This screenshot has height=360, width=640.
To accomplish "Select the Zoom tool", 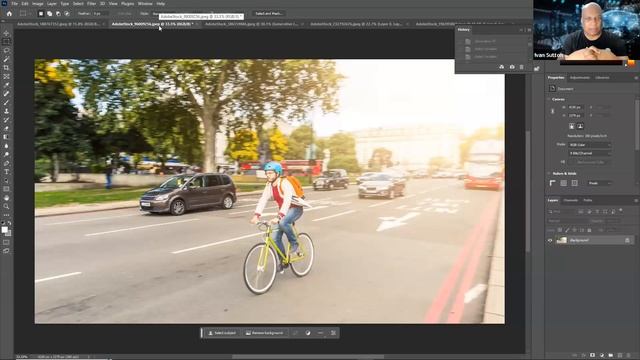I will coord(6,207).
